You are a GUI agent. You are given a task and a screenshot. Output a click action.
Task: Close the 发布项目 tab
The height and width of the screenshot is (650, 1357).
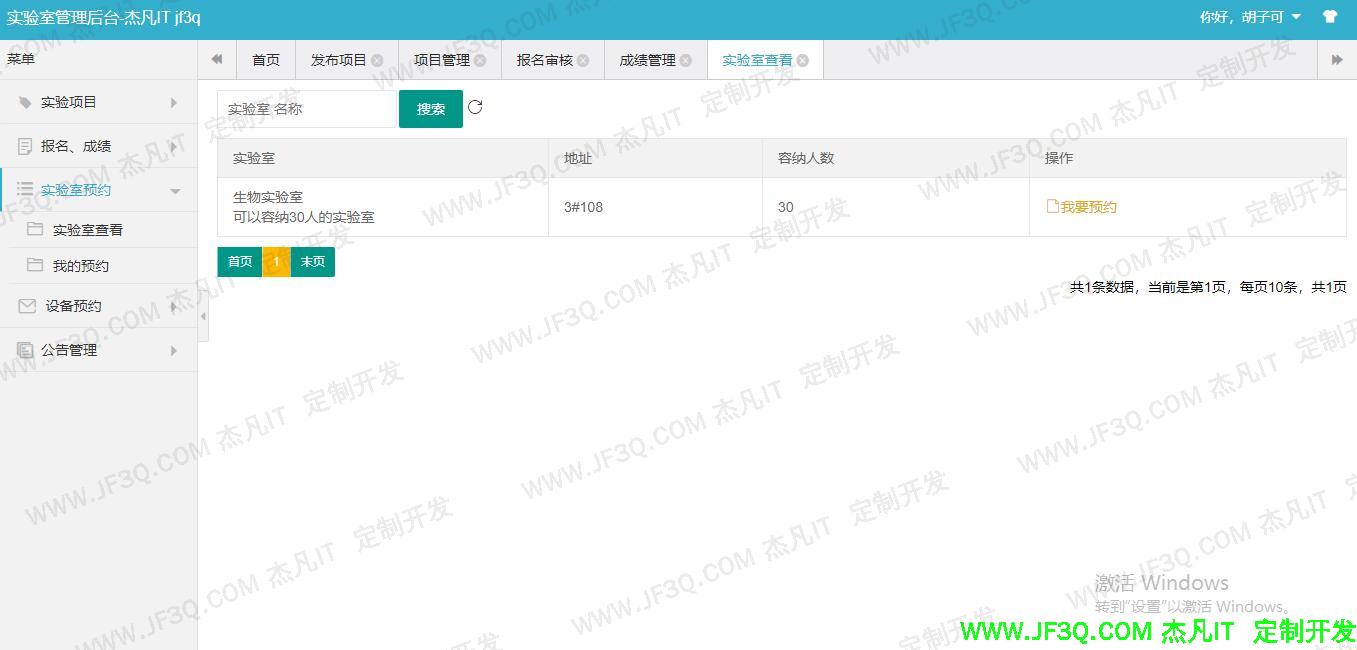[377, 60]
